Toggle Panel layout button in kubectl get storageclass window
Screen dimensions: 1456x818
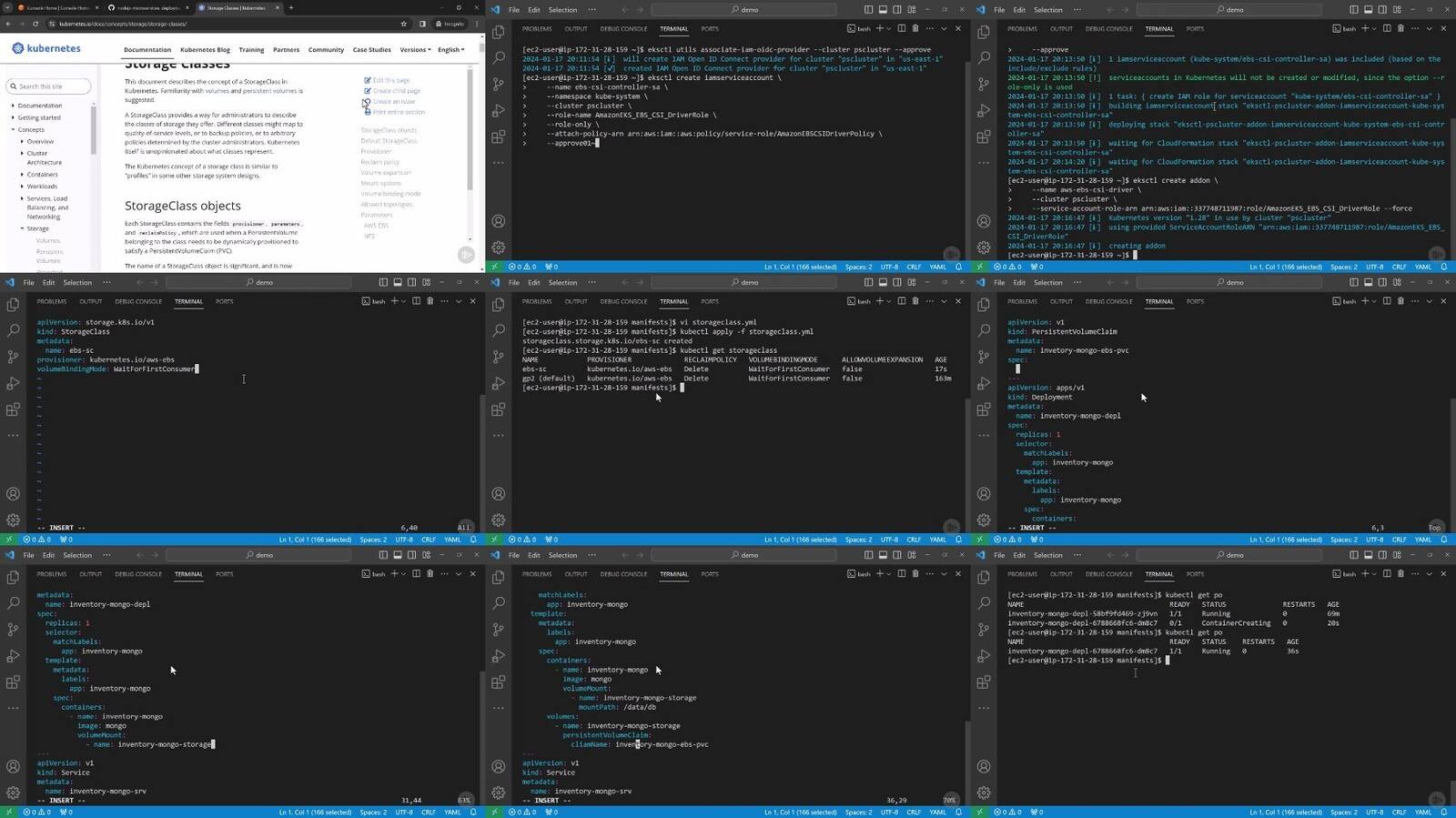pos(883,282)
